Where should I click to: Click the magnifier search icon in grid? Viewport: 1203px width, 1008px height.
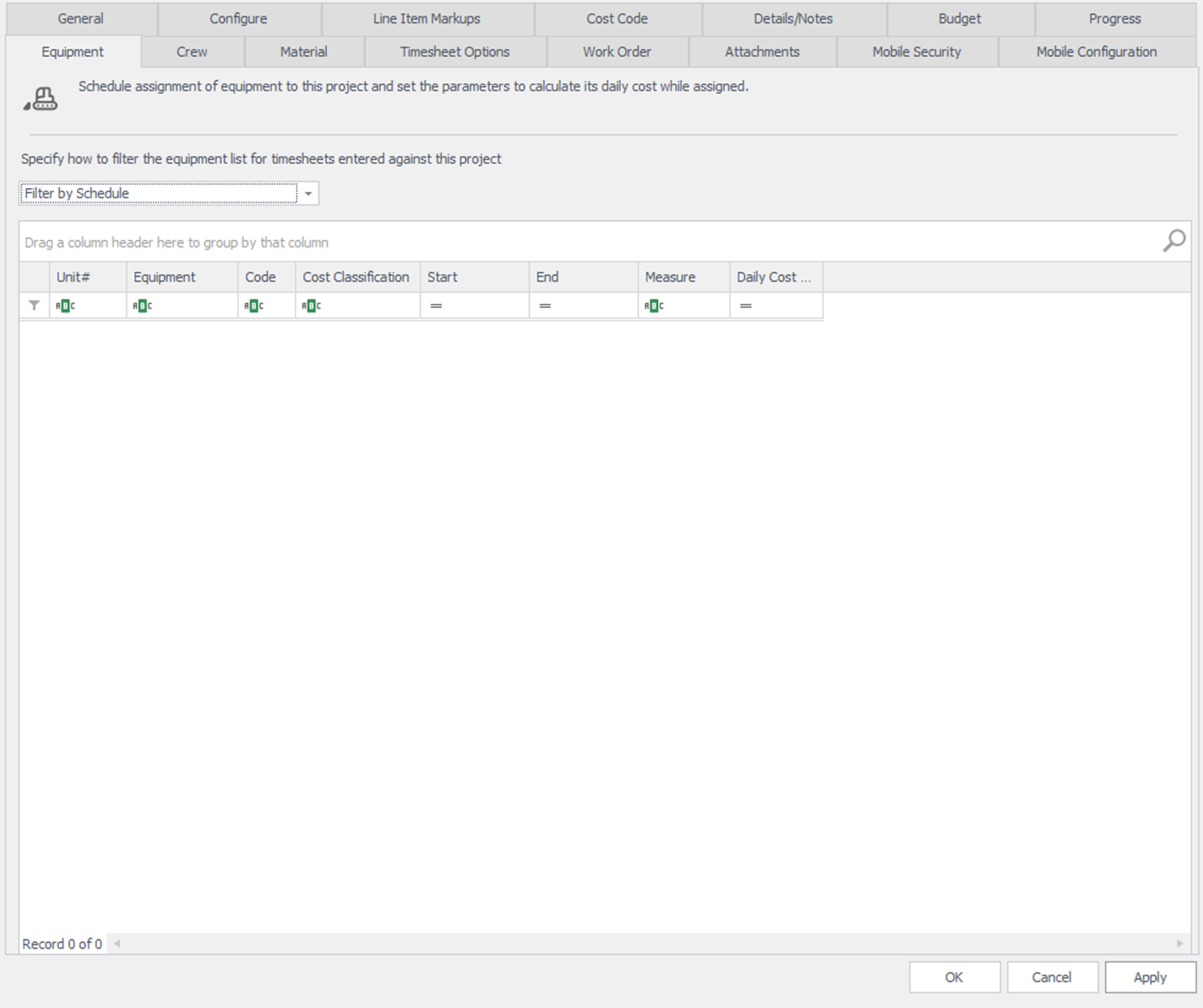1174,241
